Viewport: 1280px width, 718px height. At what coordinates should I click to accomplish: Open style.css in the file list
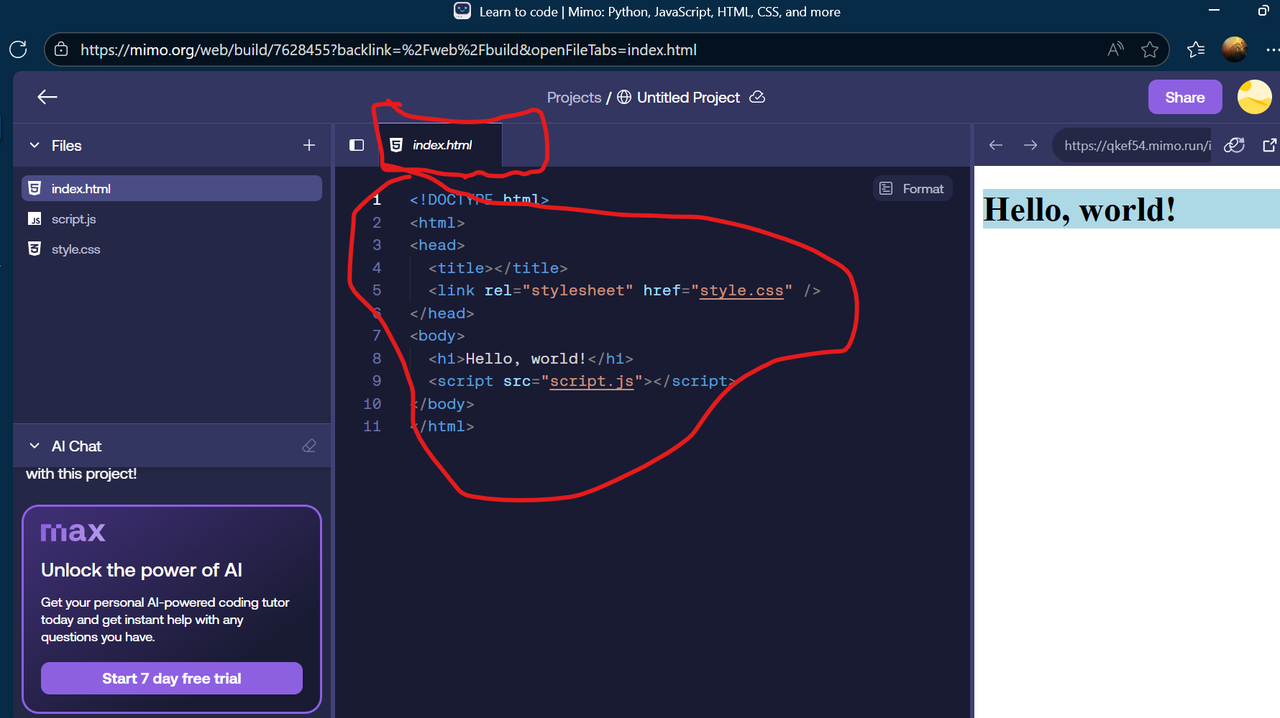pyautogui.click(x=172, y=249)
